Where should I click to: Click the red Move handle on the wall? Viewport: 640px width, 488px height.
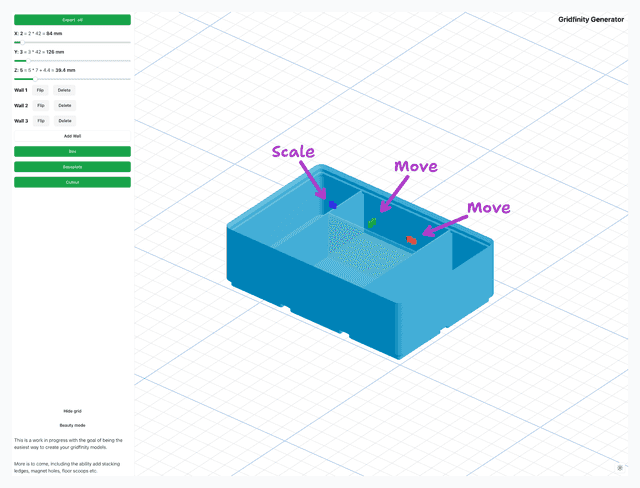pyautogui.click(x=411, y=239)
